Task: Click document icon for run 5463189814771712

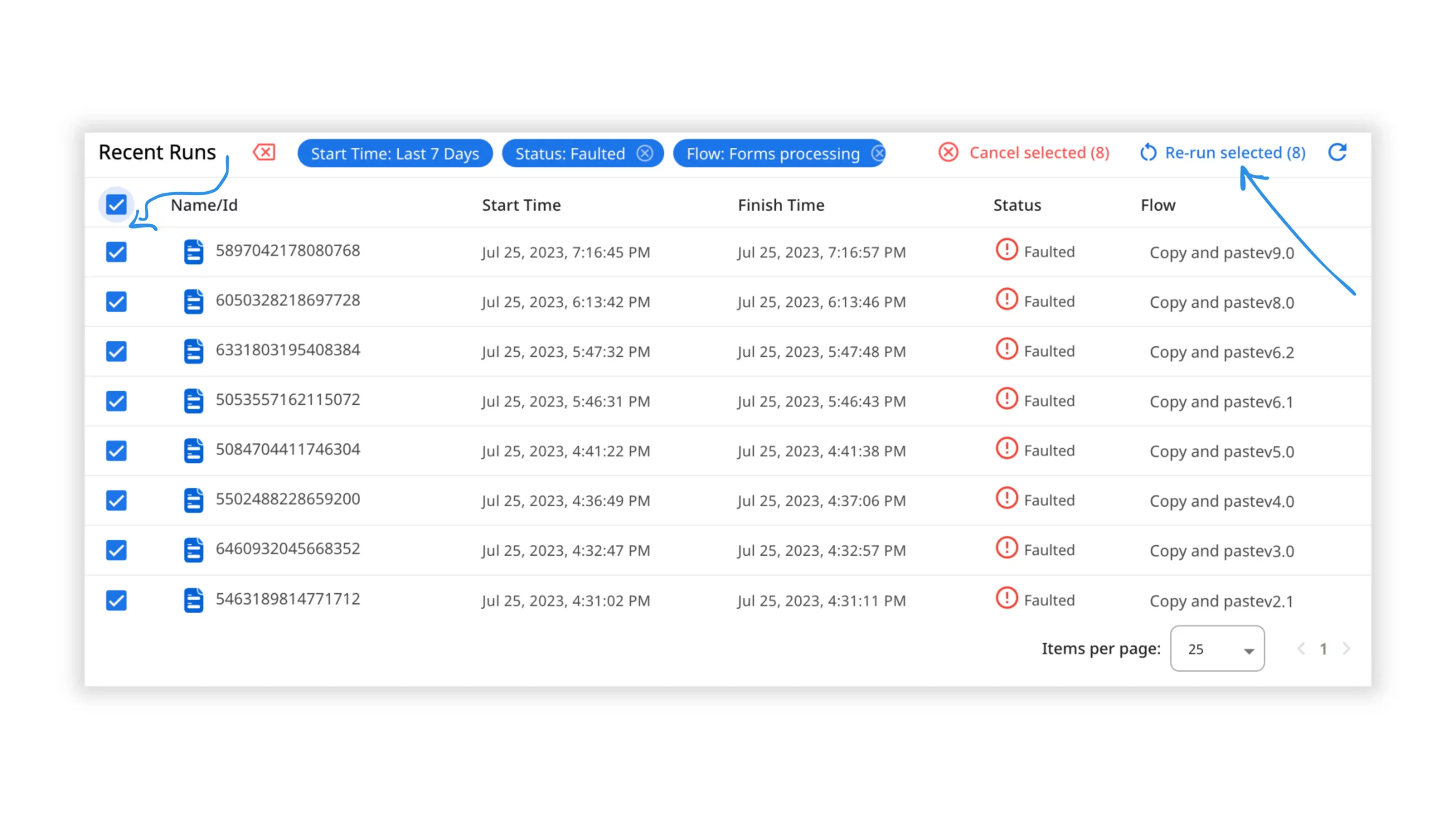Action: click(x=193, y=600)
